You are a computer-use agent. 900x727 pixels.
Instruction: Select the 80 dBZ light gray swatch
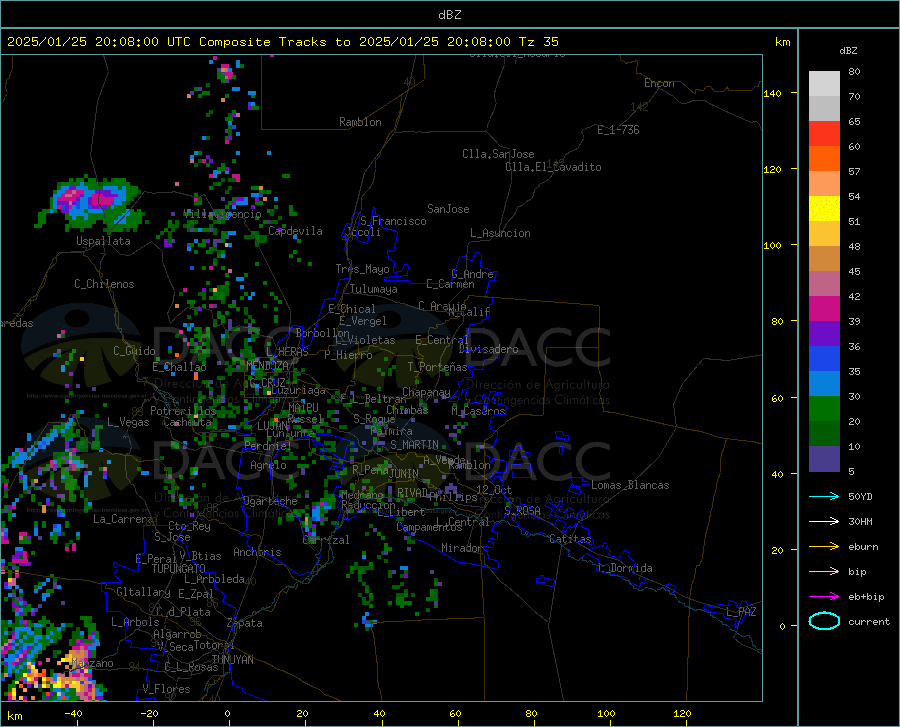point(824,83)
